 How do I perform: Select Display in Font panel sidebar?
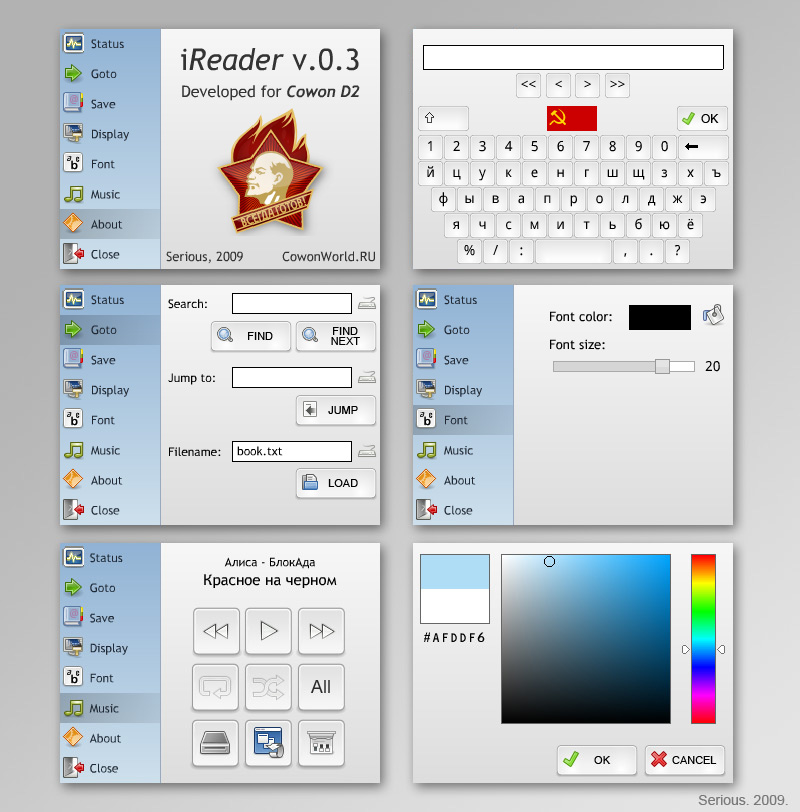pos(463,389)
